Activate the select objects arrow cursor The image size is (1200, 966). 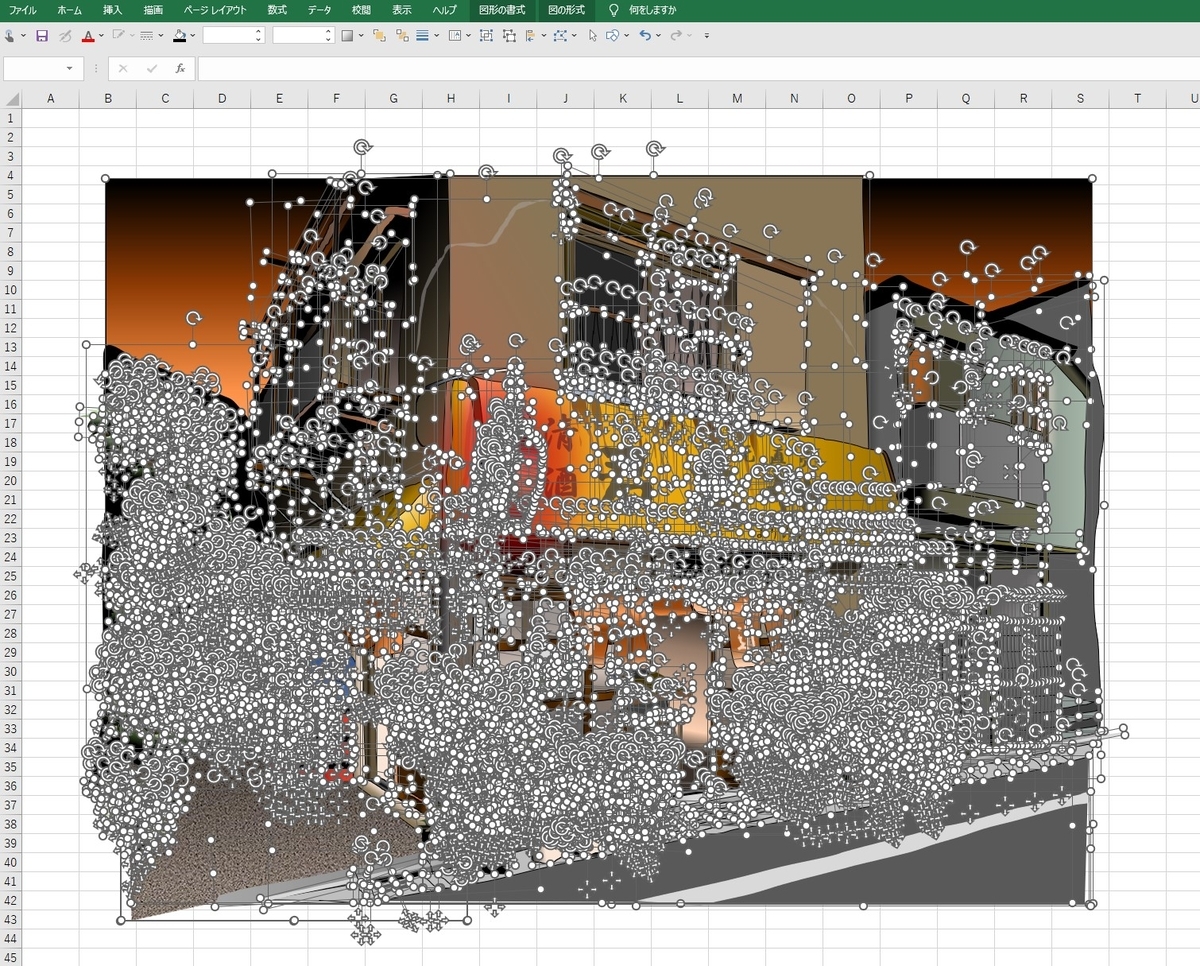pyautogui.click(x=592, y=35)
